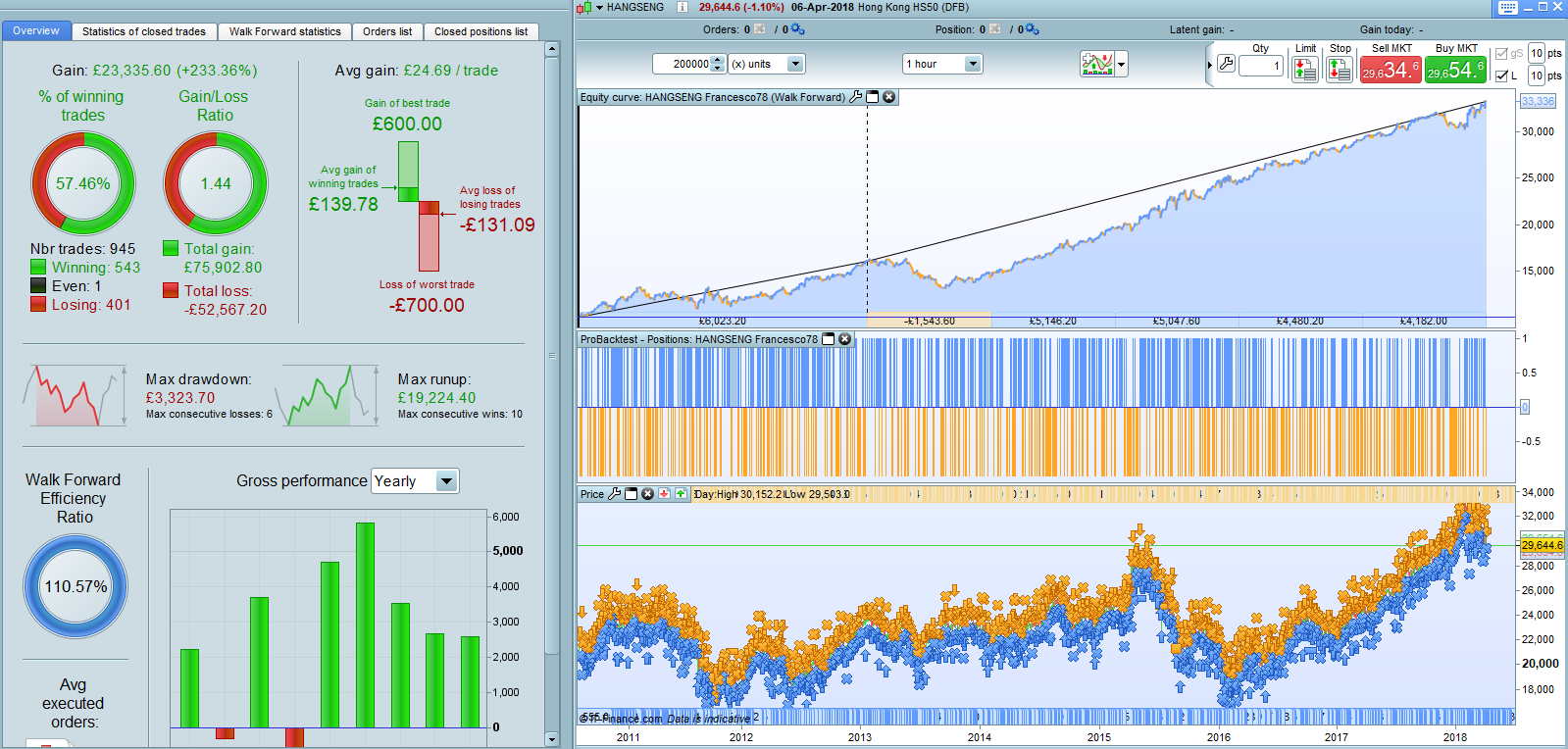This screenshot has height=749, width=1568.
Task: Click the L points input field
Action: 1537,75
